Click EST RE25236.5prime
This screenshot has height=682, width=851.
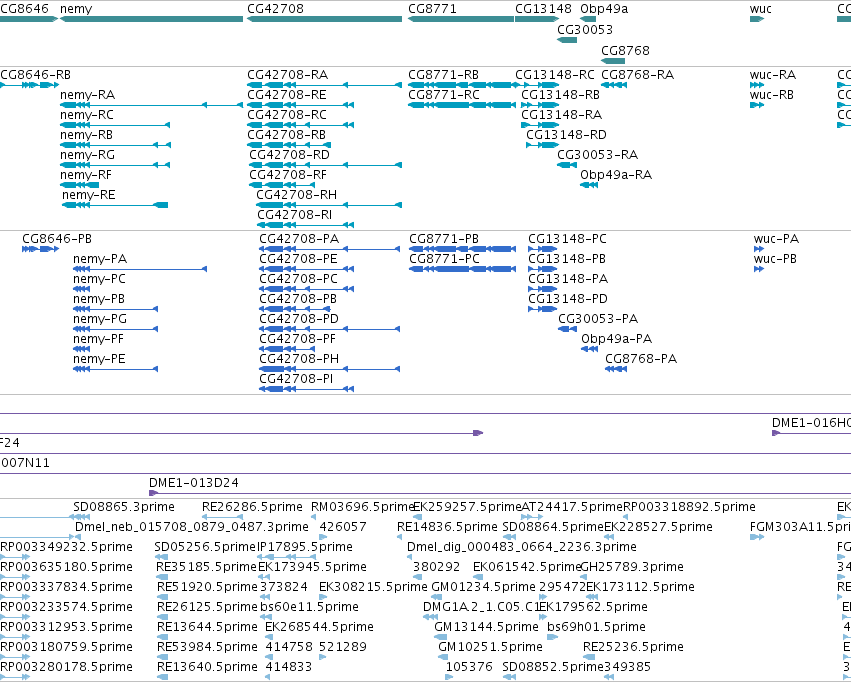[633, 647]
